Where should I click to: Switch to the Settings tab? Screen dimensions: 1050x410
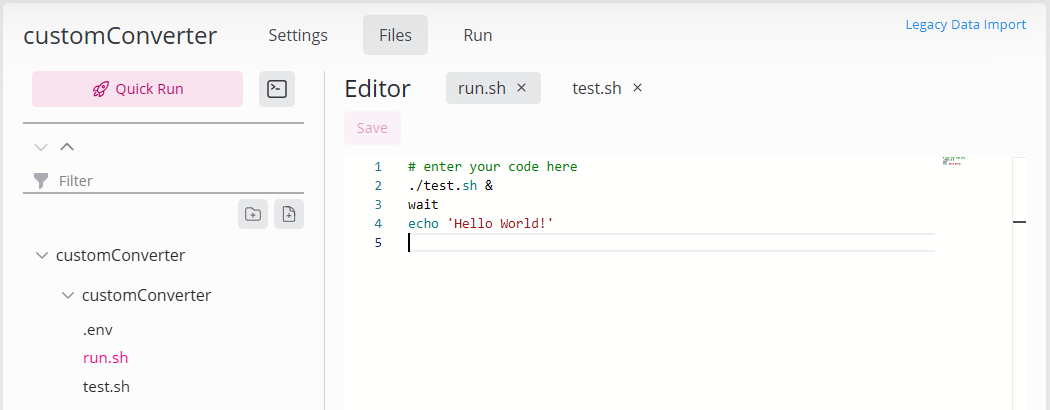[x=298, y=35]
